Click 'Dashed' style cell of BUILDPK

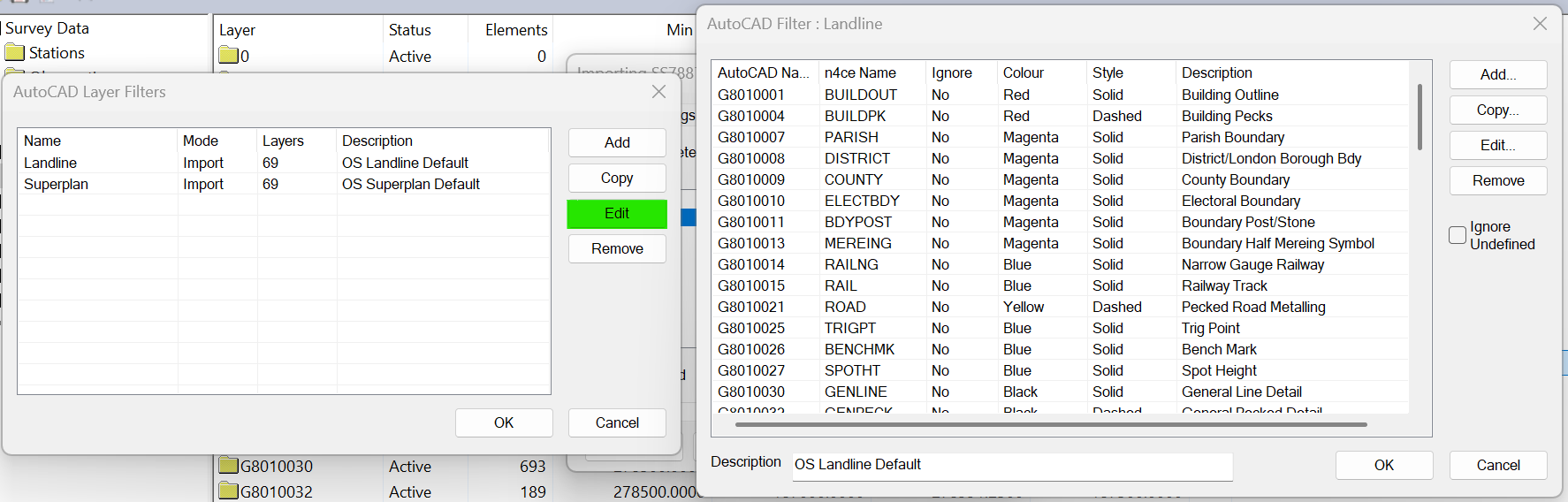1117,116
